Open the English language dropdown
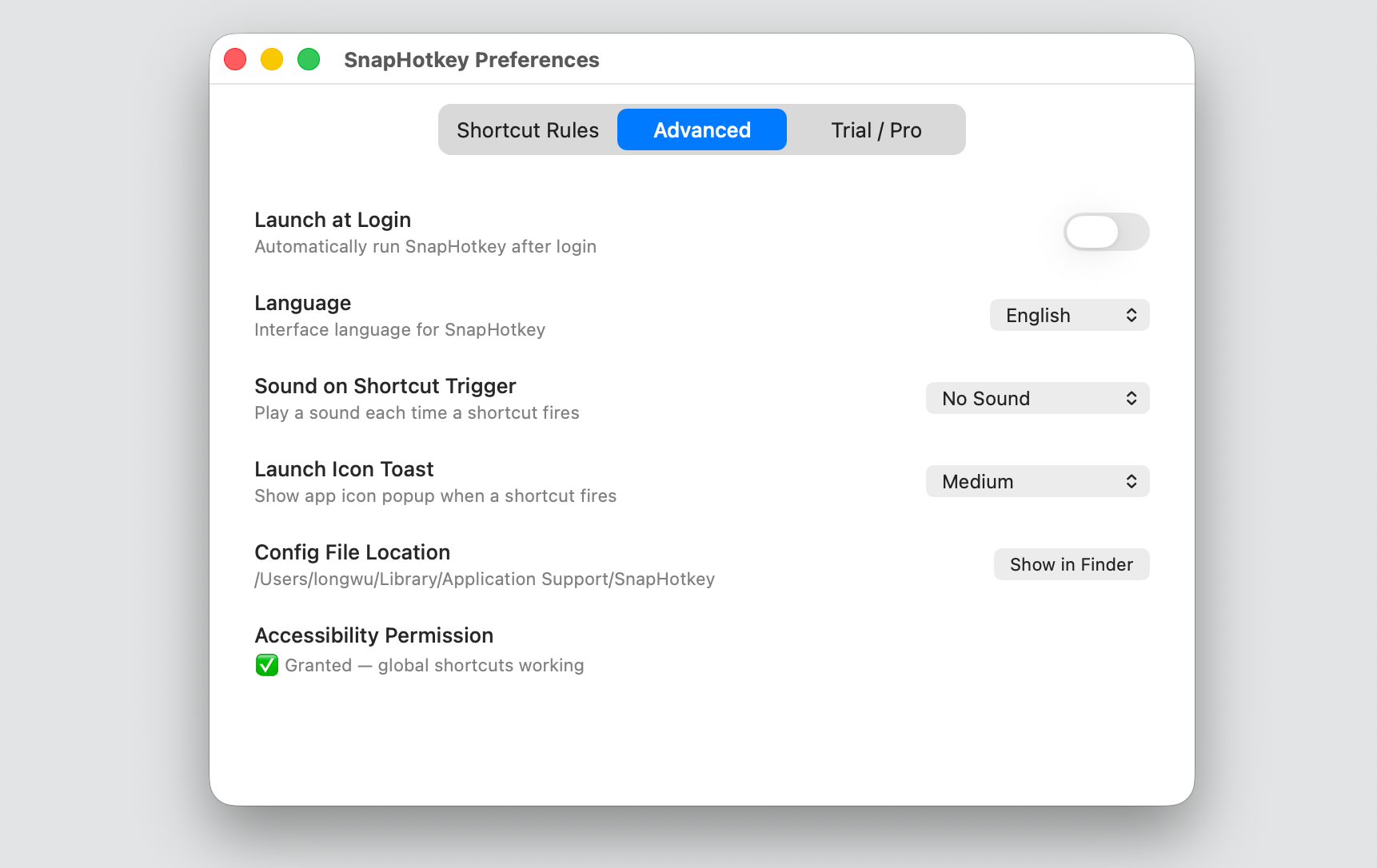This screenshot has width=1377, height=868. (x=1070, y=315)
